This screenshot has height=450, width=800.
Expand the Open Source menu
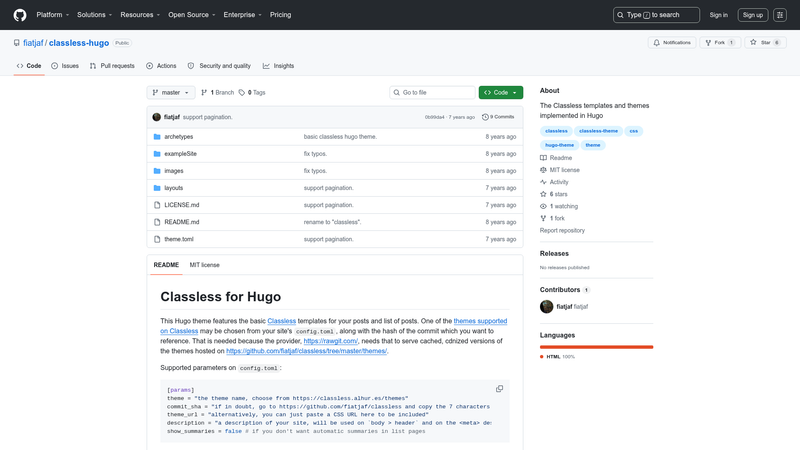coord(192,15)
